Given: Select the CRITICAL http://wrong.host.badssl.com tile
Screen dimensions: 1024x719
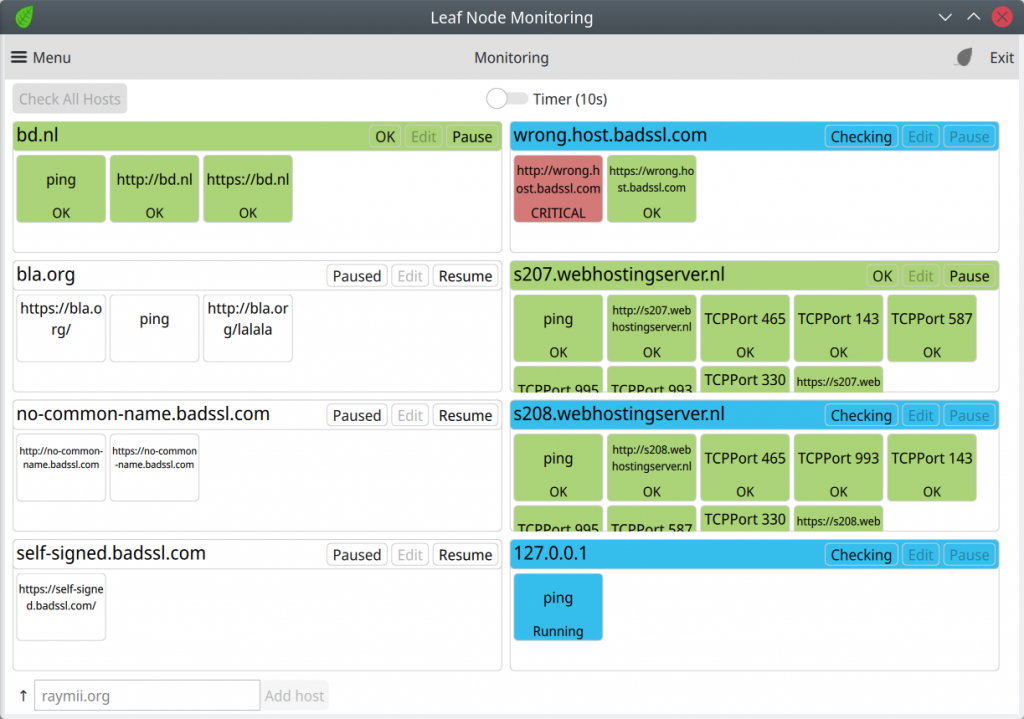Looking at the screenshot, I should coord(558,189).
